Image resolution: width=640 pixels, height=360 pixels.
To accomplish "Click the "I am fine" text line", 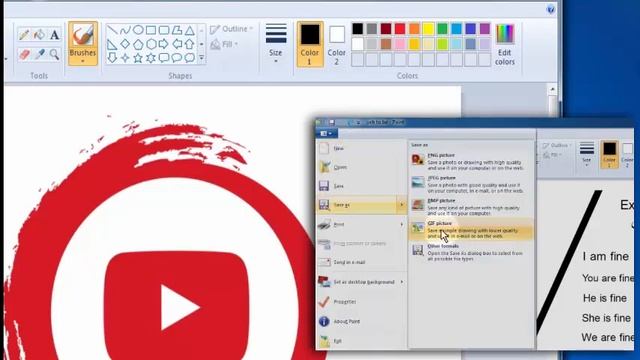I will pyautogui.click(x=605, y=256).
